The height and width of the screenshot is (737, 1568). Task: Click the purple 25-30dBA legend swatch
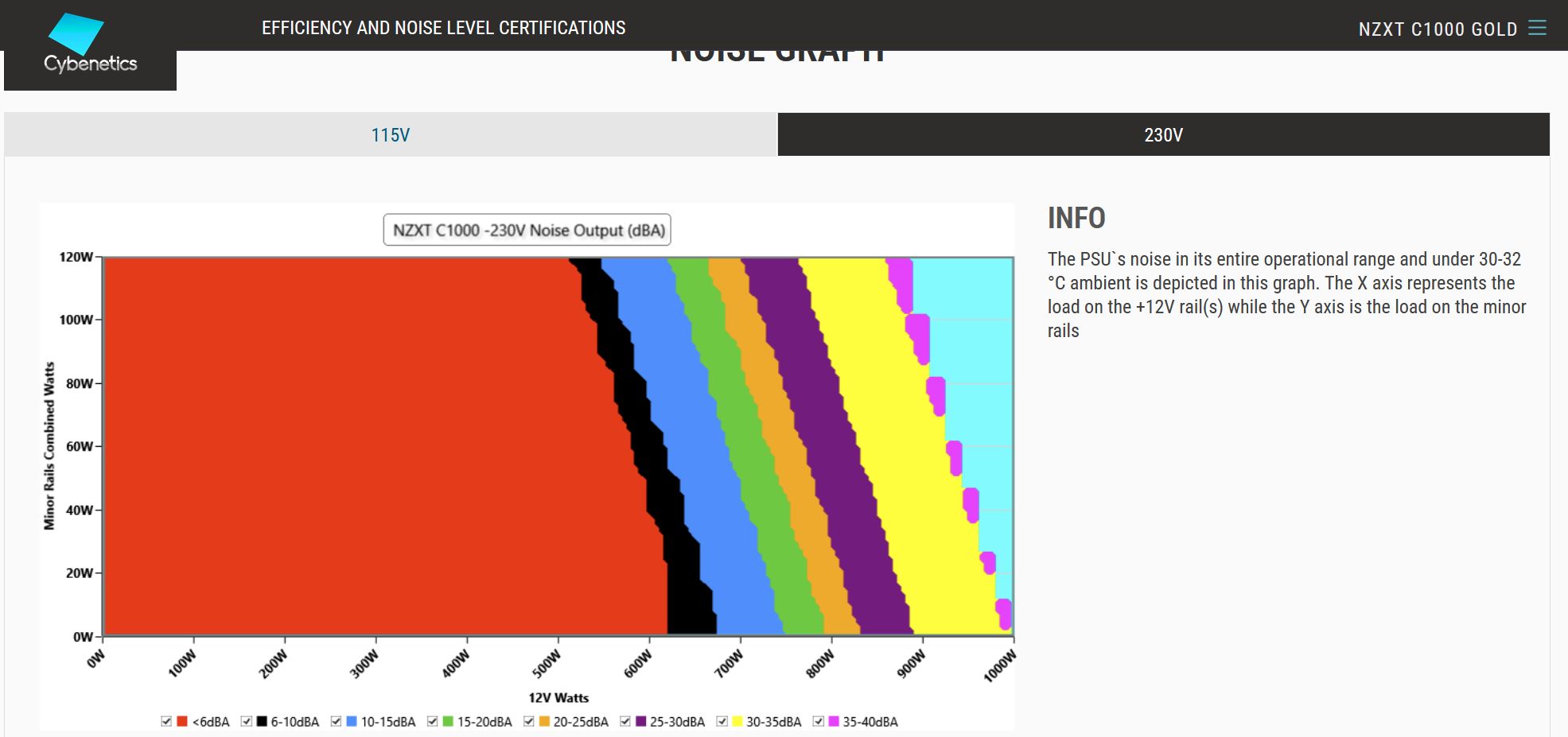641,721
